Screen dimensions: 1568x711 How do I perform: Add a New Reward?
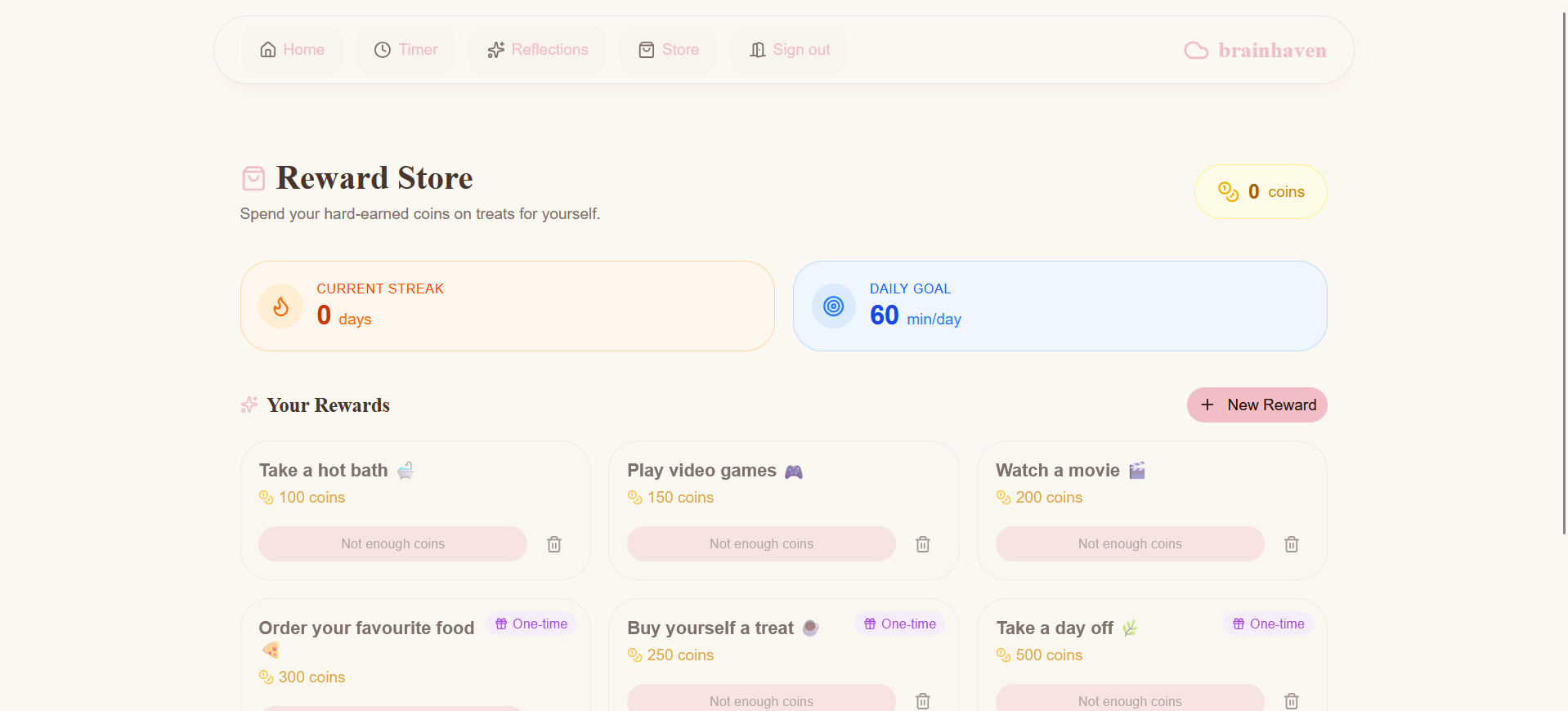coord(1257,405)
